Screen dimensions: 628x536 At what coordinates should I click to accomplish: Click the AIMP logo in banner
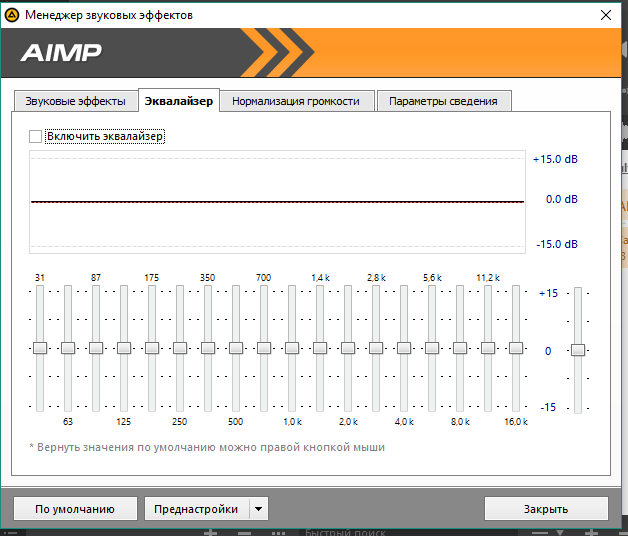pos(61,53)
